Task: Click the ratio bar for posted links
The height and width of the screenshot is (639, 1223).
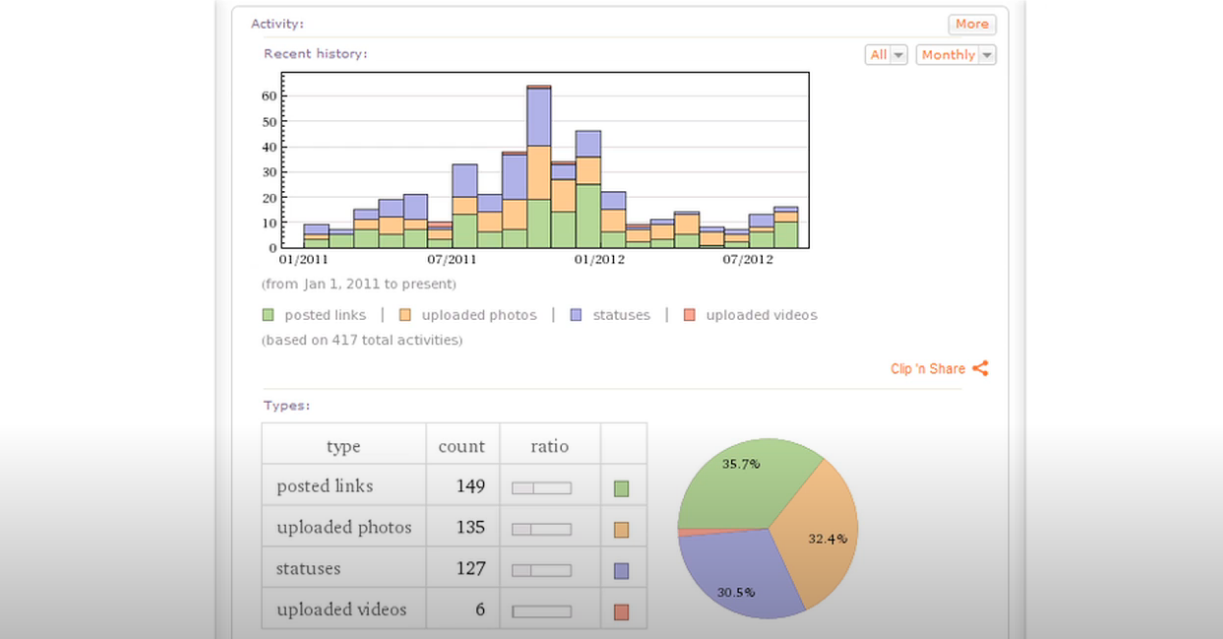Action: tap(541, 488)
